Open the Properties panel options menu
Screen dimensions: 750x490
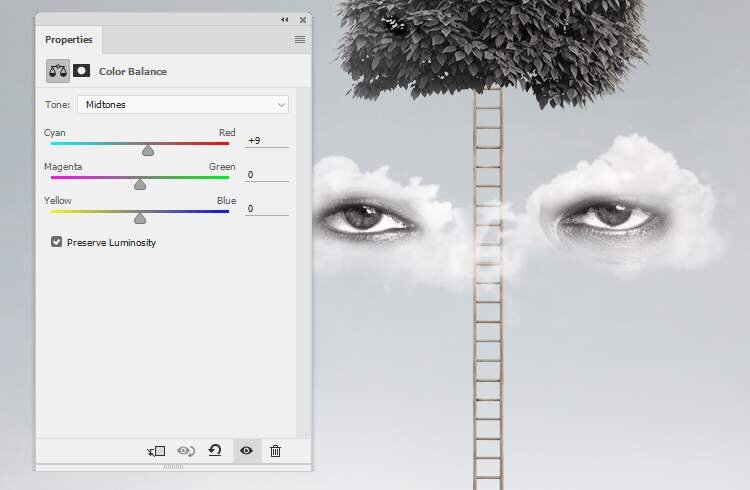pos(300,40)
